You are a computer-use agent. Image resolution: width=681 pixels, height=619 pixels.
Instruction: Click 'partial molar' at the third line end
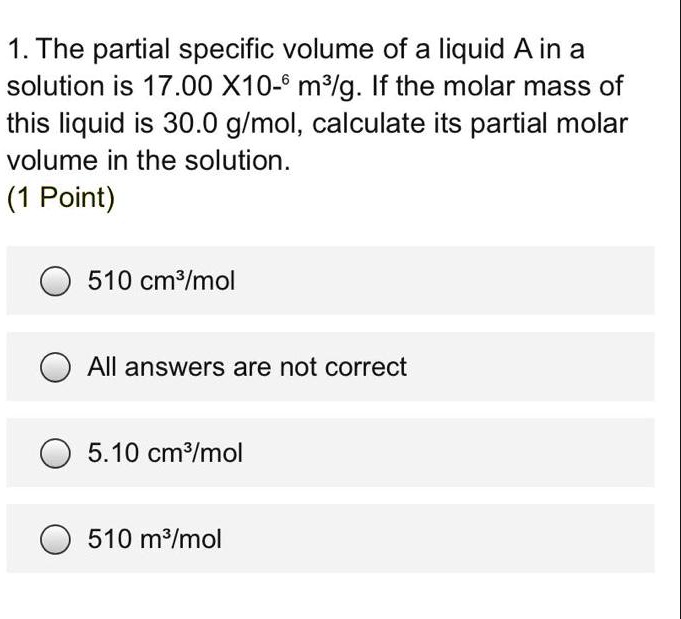point(549,124)
